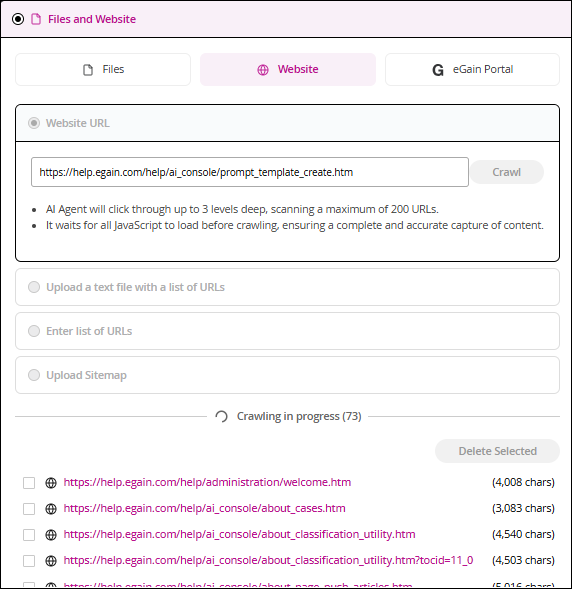Click the note about waiting for JavaScript to load
The image size is (572, 589).
[x=295, y=225]
